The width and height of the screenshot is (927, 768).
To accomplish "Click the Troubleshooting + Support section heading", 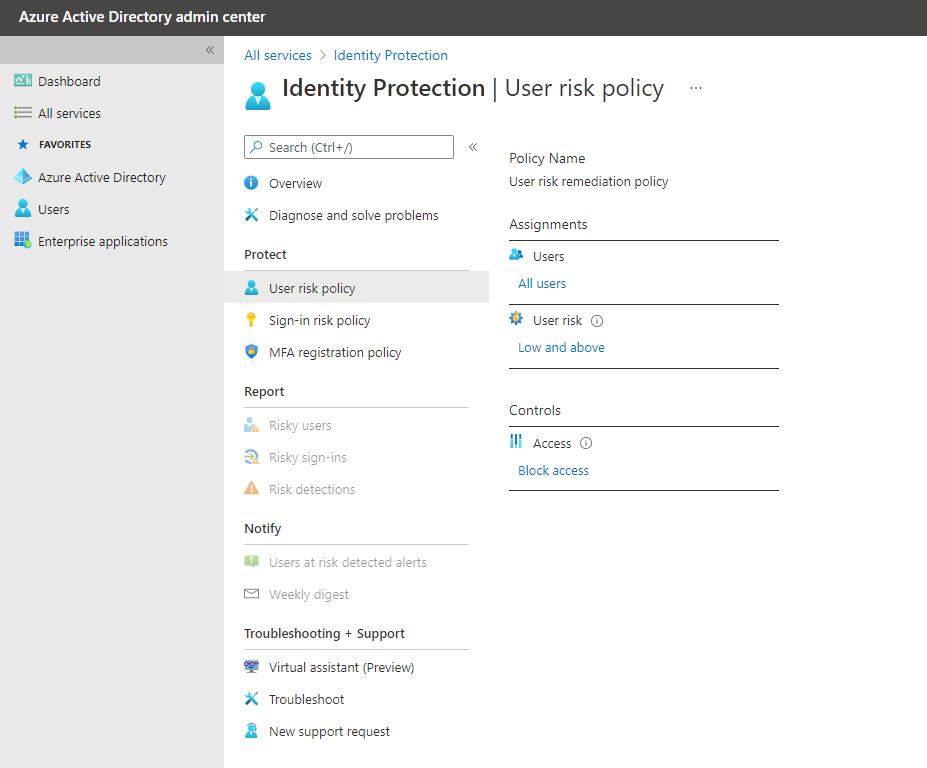I will (325, 633).
